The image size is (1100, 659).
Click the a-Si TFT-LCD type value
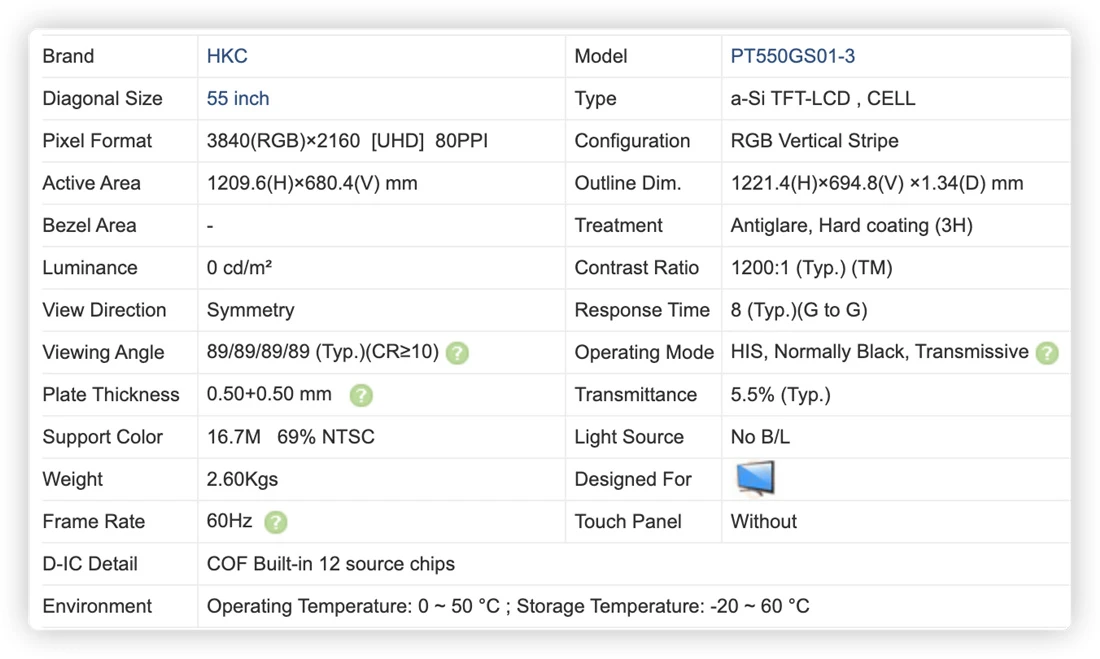(x=823, y=98)
